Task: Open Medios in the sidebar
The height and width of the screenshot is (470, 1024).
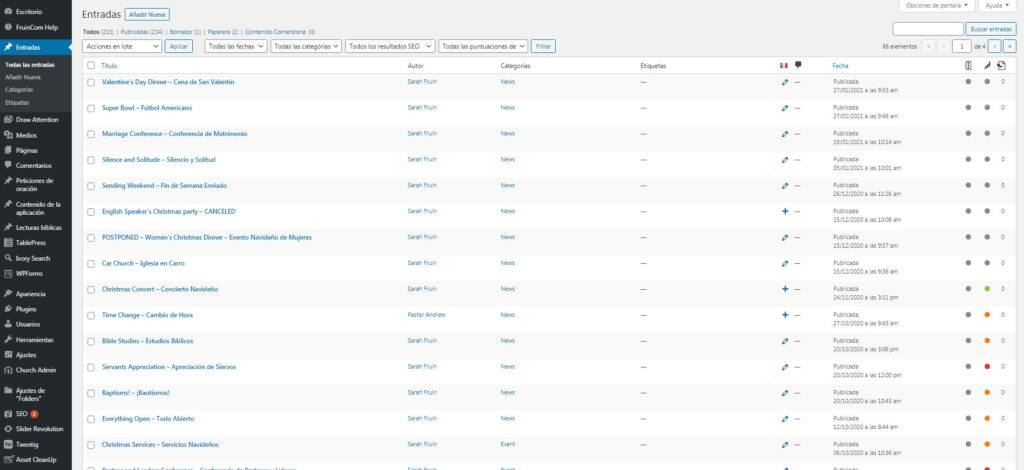Action: 26,135
